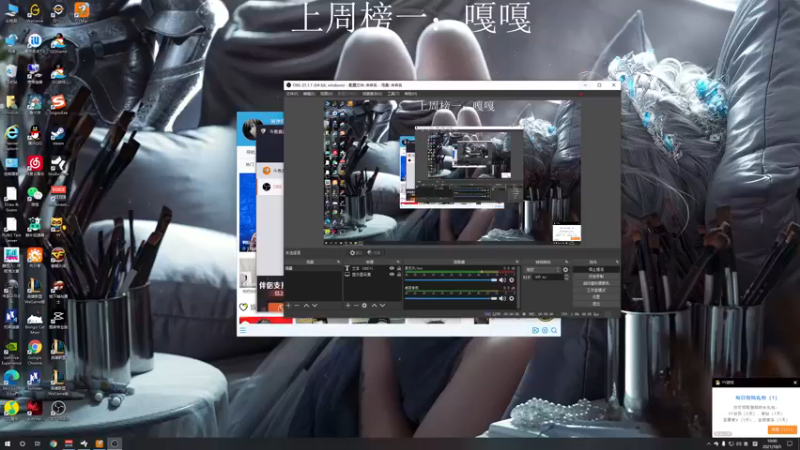The image size is (800, 450).
Task: Click Properties button above Sources panel
Action: [356, 253]
